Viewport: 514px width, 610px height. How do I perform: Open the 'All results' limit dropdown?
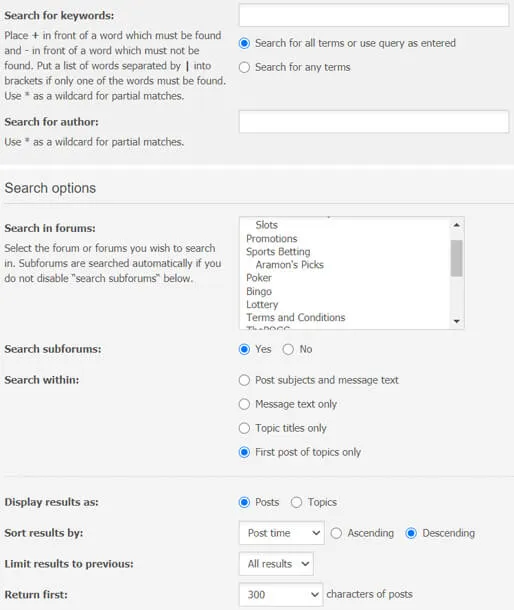[276, 564]
